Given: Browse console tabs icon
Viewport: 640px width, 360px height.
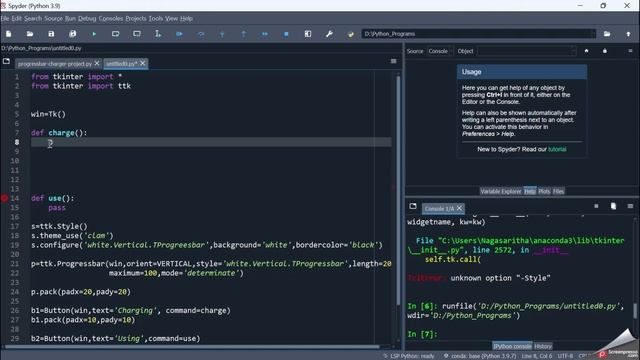Looking at the screenshot, I should click(413, 206).
